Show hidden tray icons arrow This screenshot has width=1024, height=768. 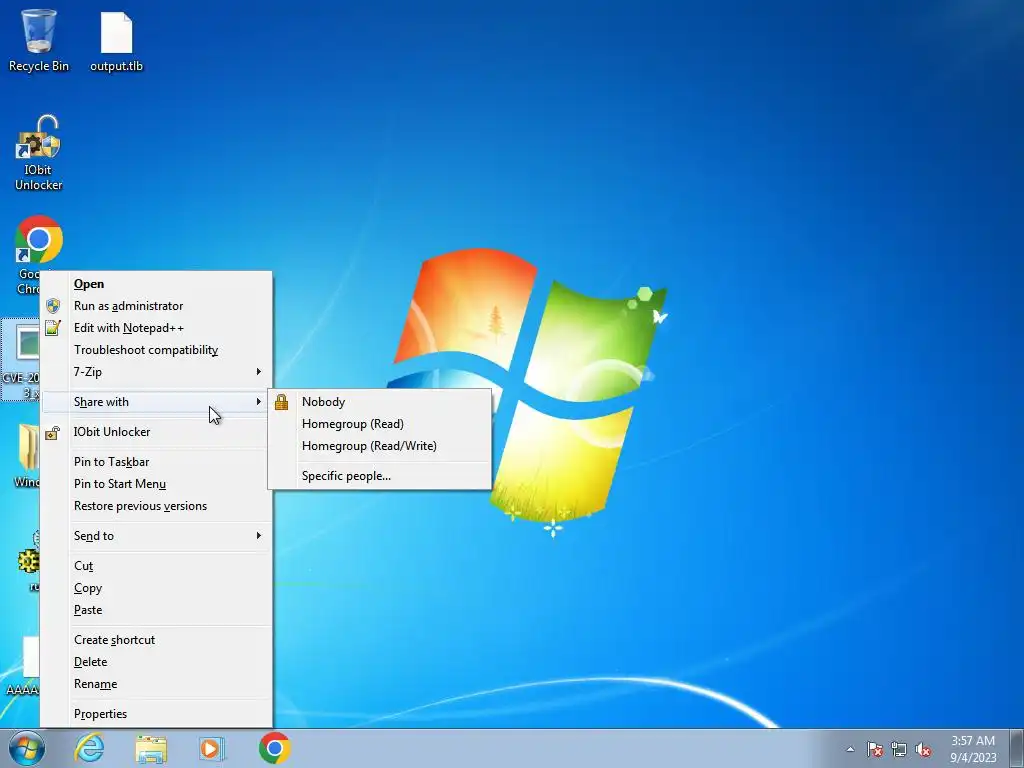coord(850,750)
